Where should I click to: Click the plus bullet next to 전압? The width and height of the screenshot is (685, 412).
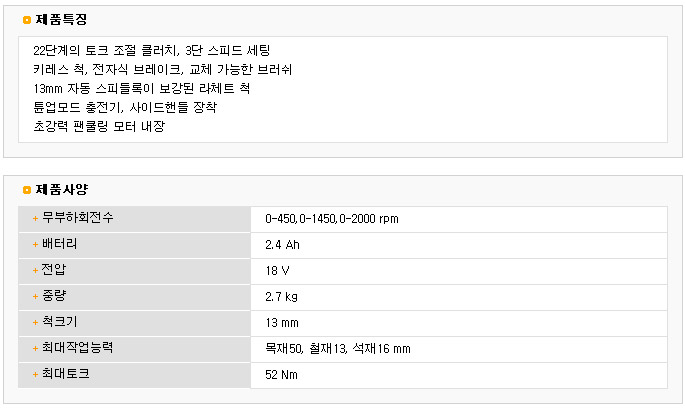click(35, 270)
